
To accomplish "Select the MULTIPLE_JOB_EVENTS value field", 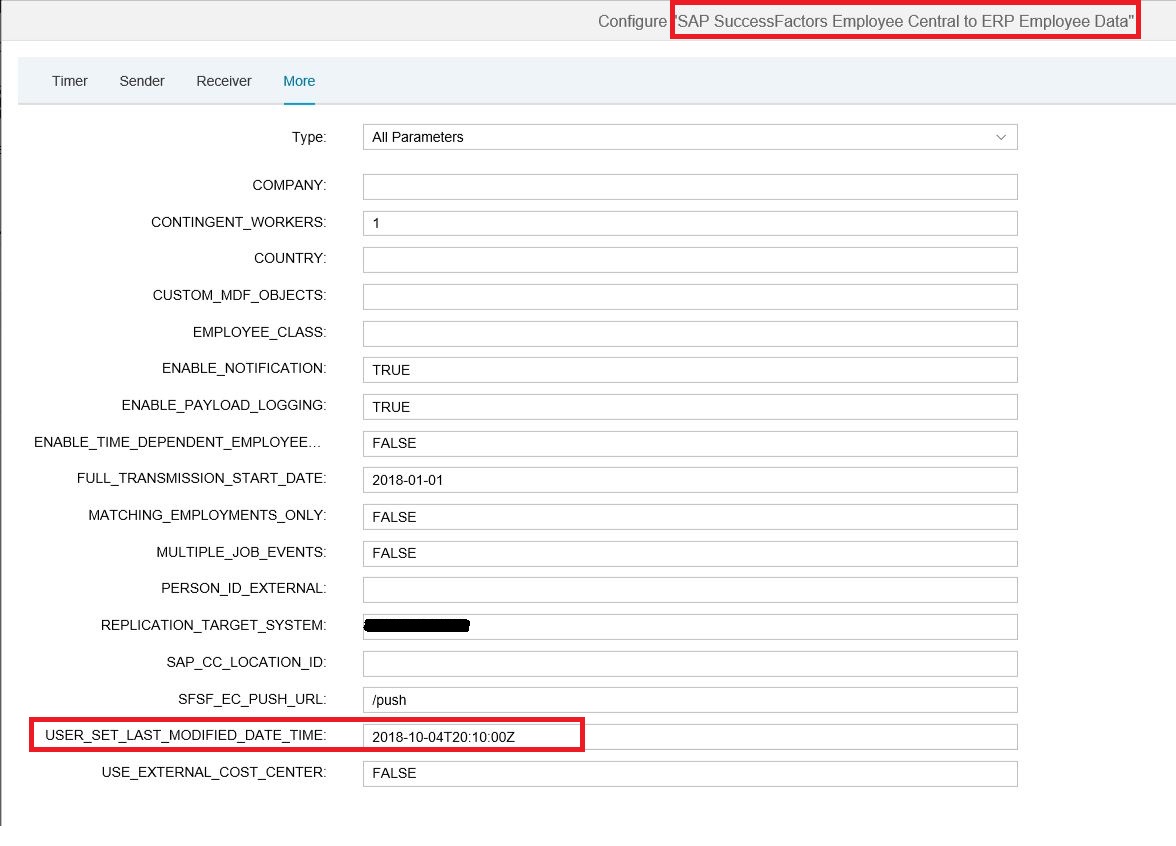I will pyautogui.click(x=690, y=554).
